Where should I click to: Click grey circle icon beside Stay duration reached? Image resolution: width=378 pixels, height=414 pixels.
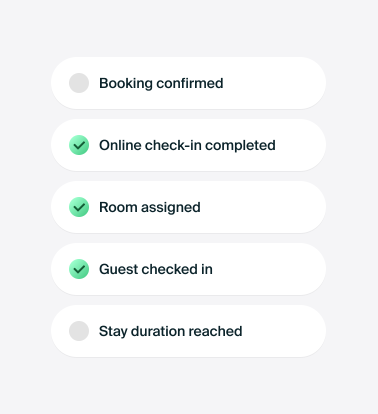[x=79, y=331]
